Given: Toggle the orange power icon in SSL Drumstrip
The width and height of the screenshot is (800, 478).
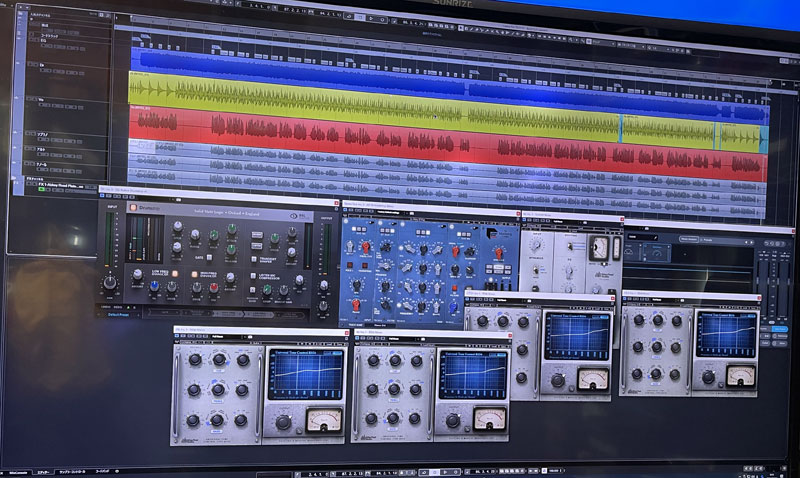Looking at the screenshot, I should pos(133,208).
